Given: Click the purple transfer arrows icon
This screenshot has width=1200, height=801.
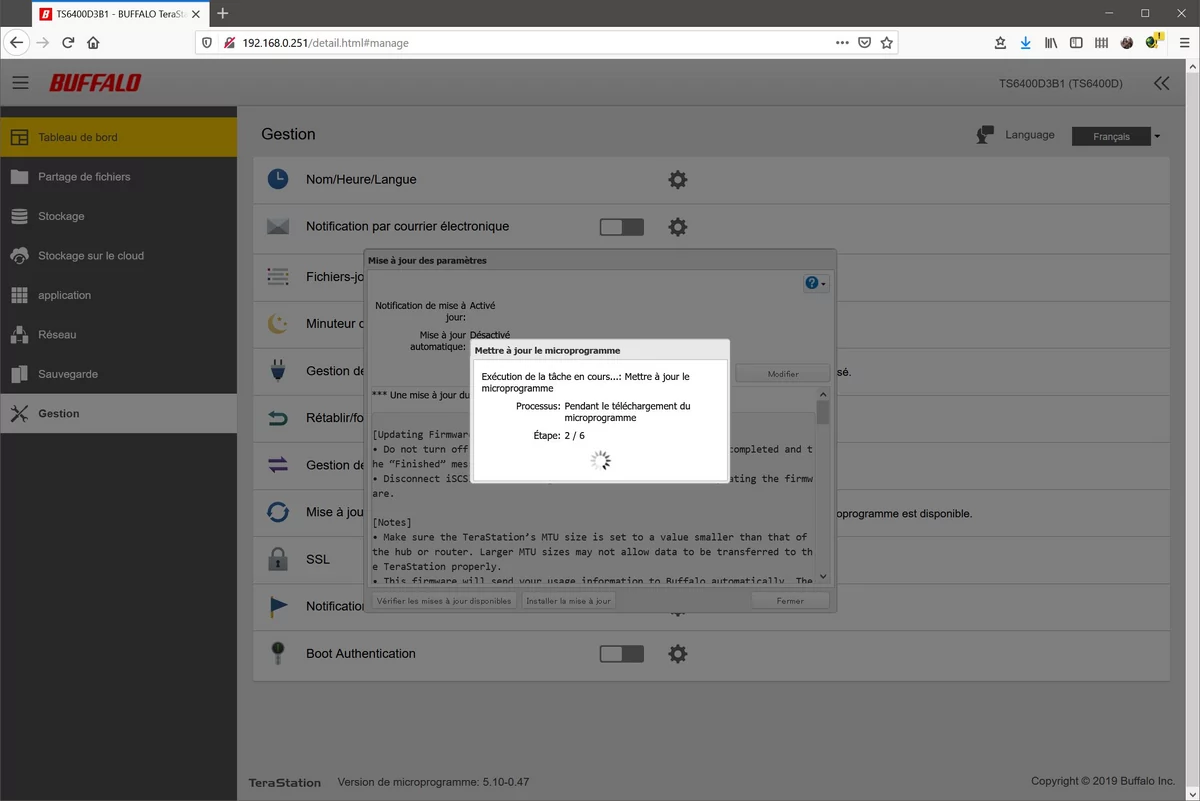Looking at the screenshot, I should [x=278, y=465].
